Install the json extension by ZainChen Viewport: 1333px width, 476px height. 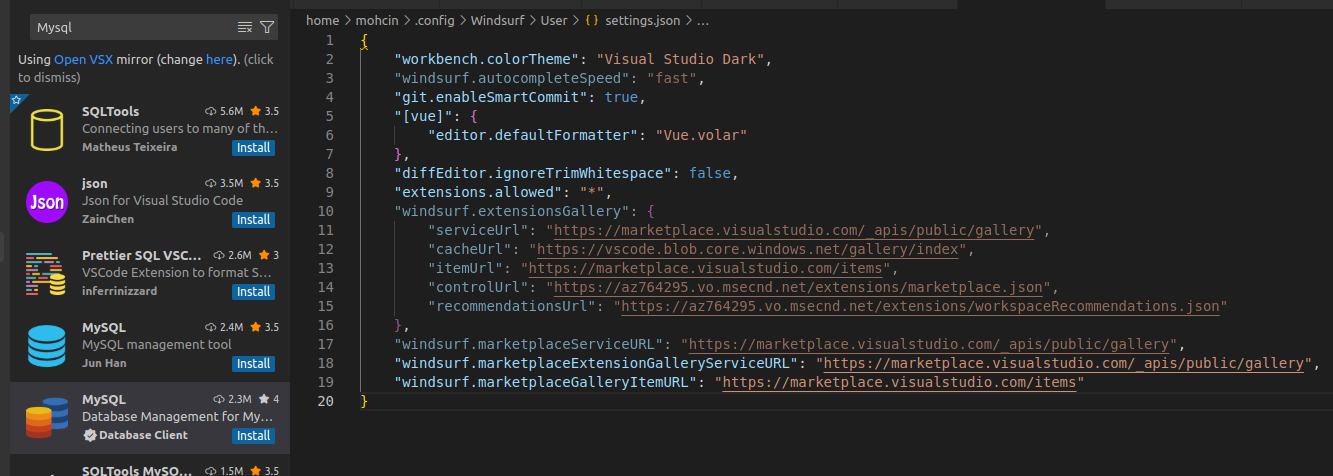(254, 220)
